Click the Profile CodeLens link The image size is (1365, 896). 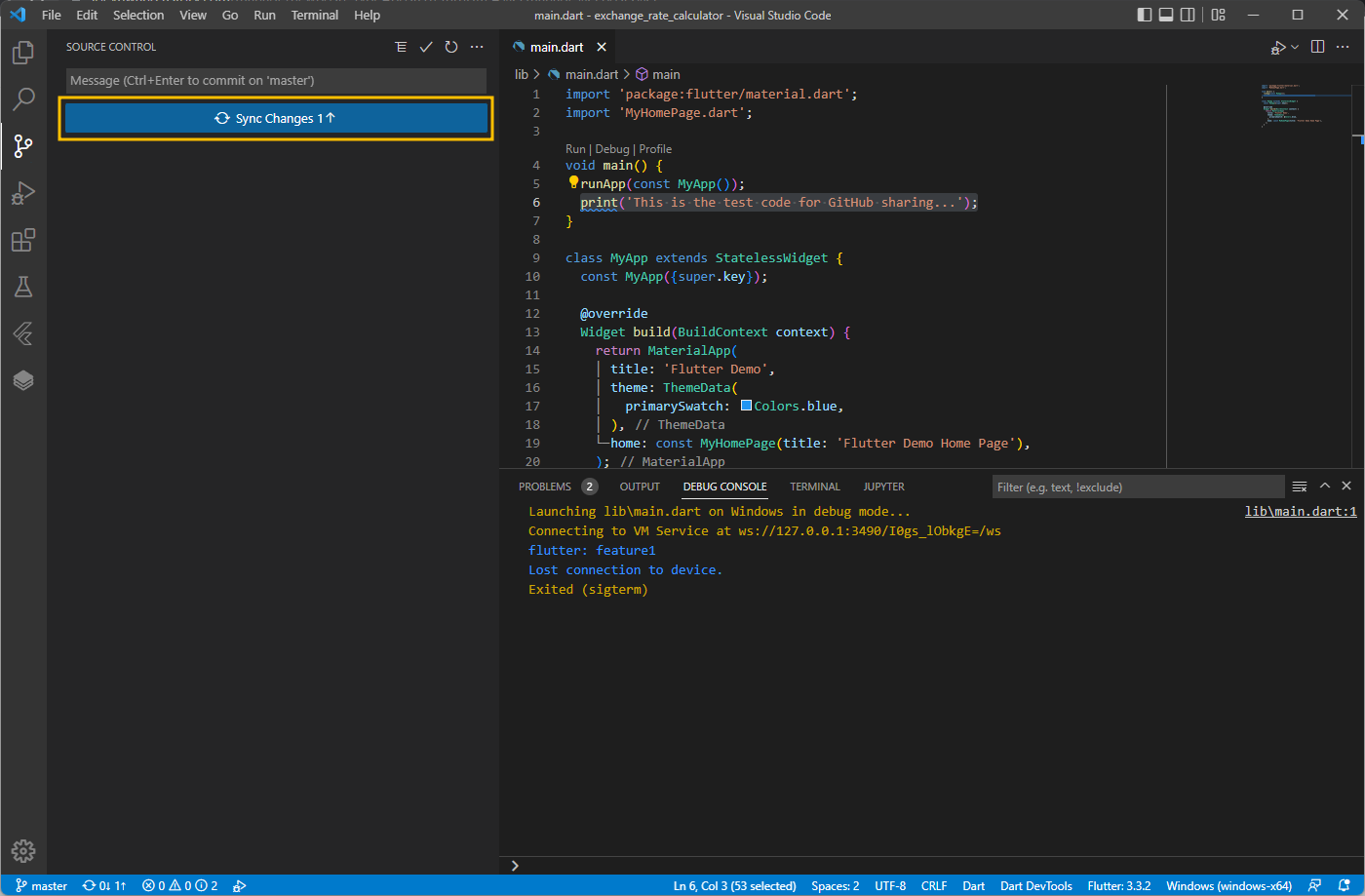[x=655, y=149]
